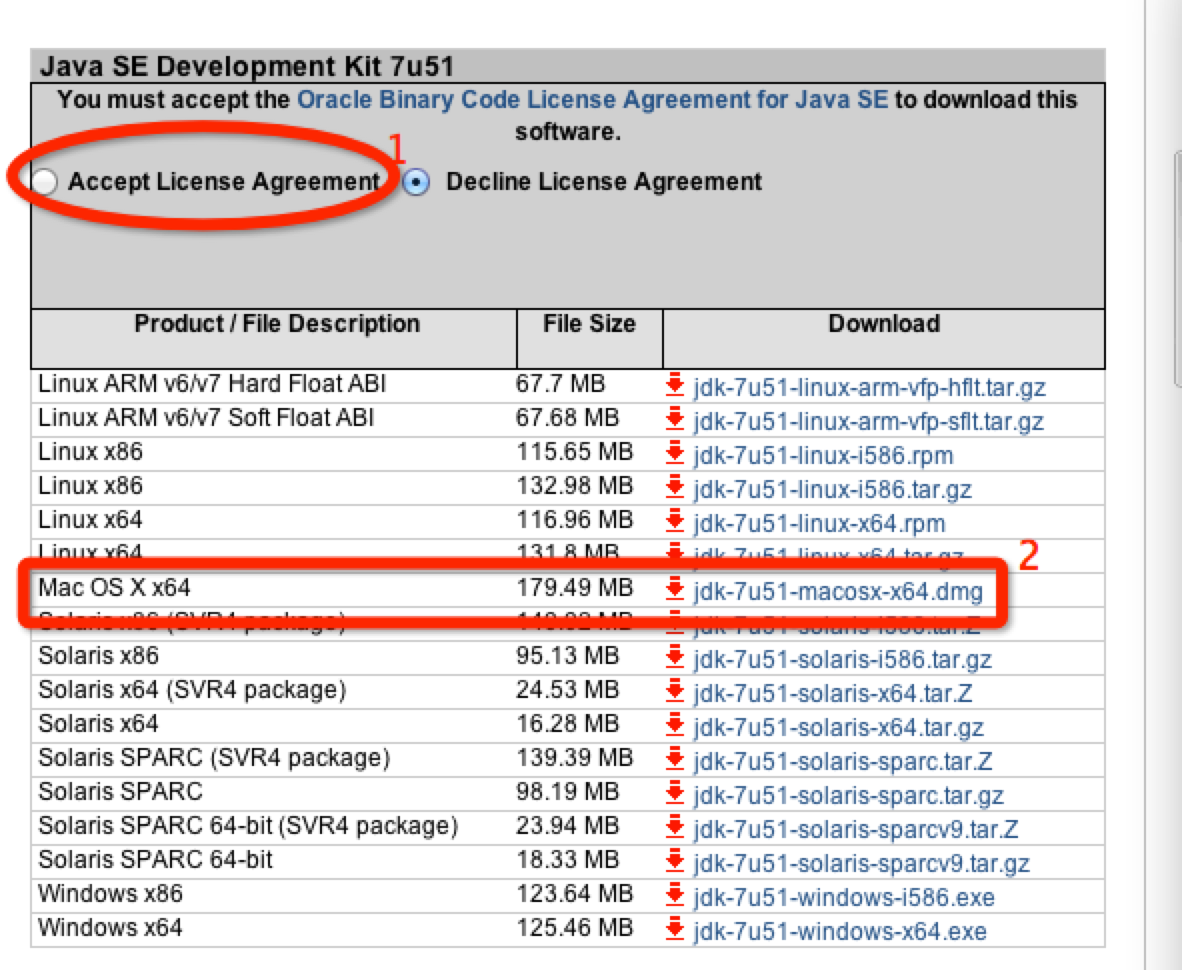The image size is (1182, 970).
Task: Click download arrow icon beside solaris-sparcv9.tar.Z
Action: tap(675, 827)
